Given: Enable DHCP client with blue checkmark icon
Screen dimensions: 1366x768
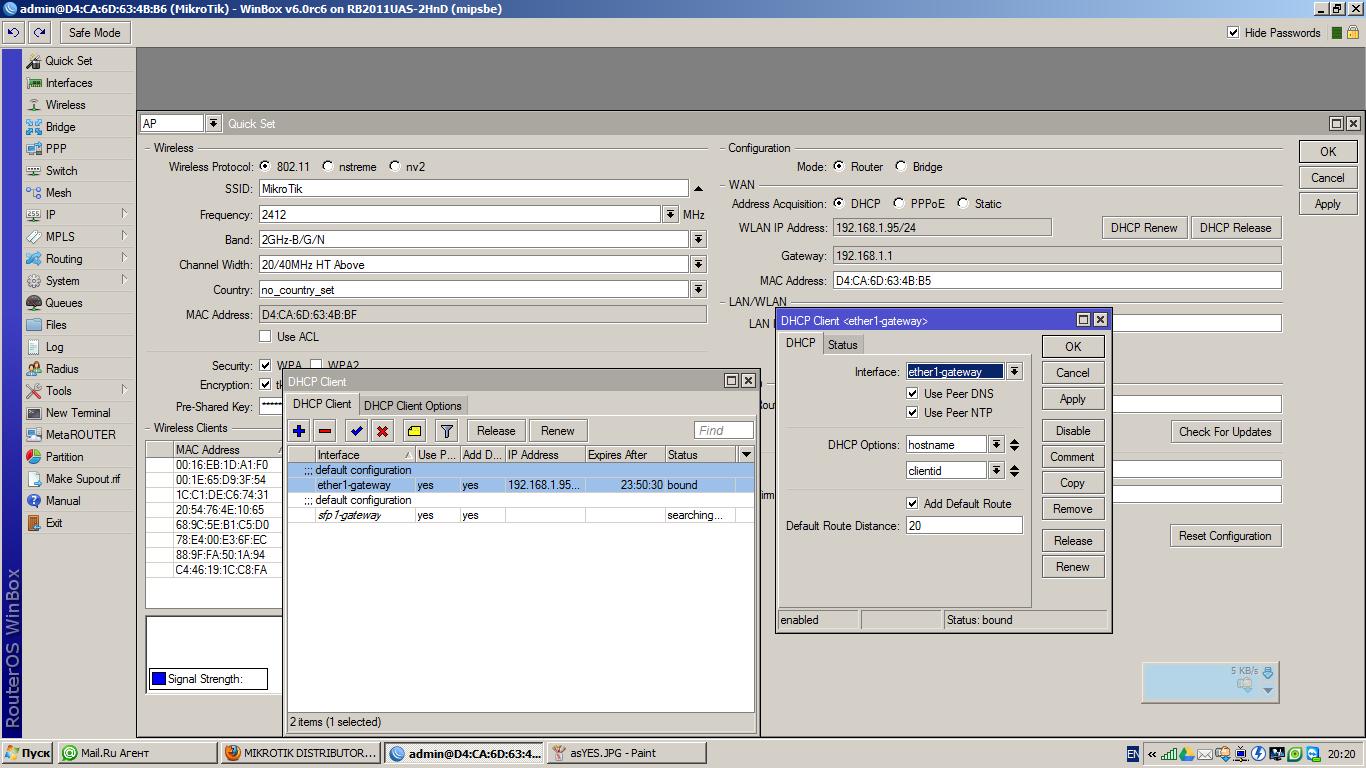Looking at the screenshot, I should 356,431.
